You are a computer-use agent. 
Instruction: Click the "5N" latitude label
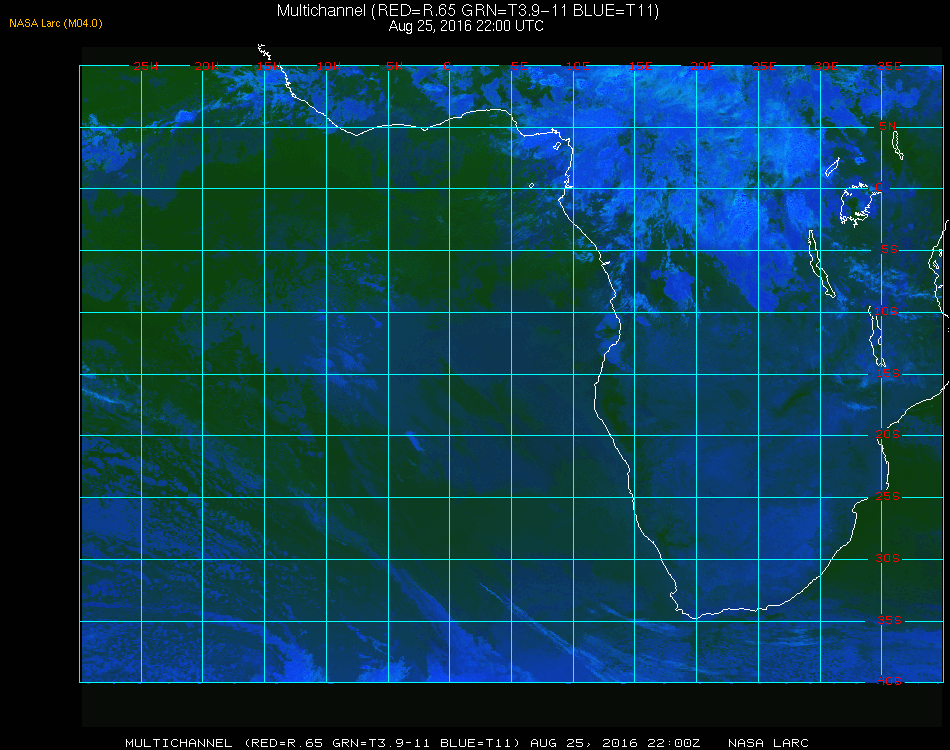[888, 126]
